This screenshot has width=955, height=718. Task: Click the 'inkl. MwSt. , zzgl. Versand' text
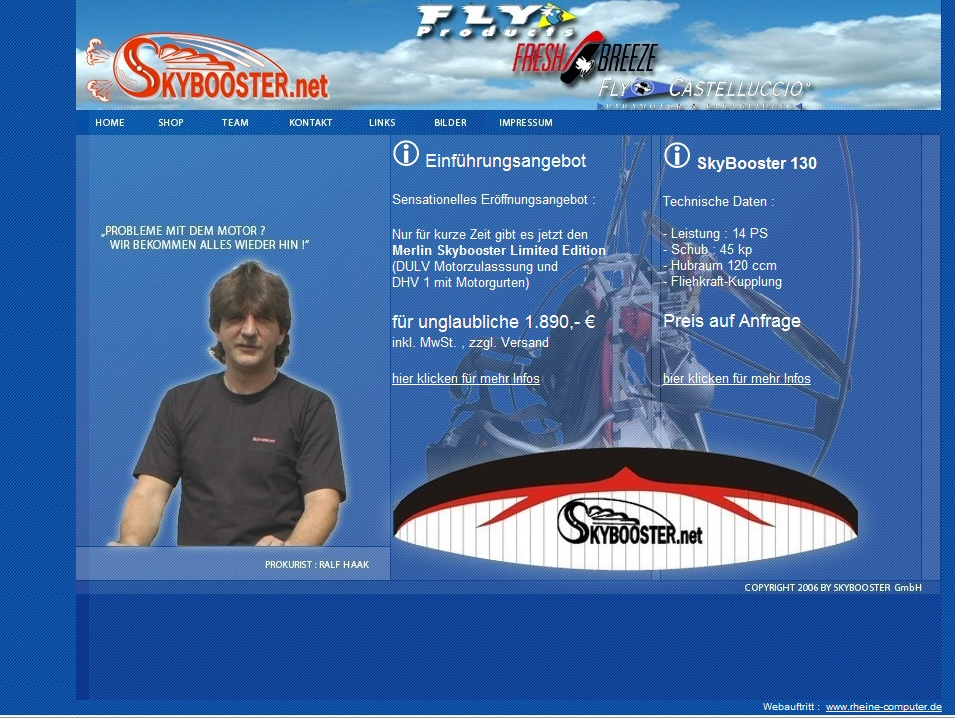coord(470,342)
